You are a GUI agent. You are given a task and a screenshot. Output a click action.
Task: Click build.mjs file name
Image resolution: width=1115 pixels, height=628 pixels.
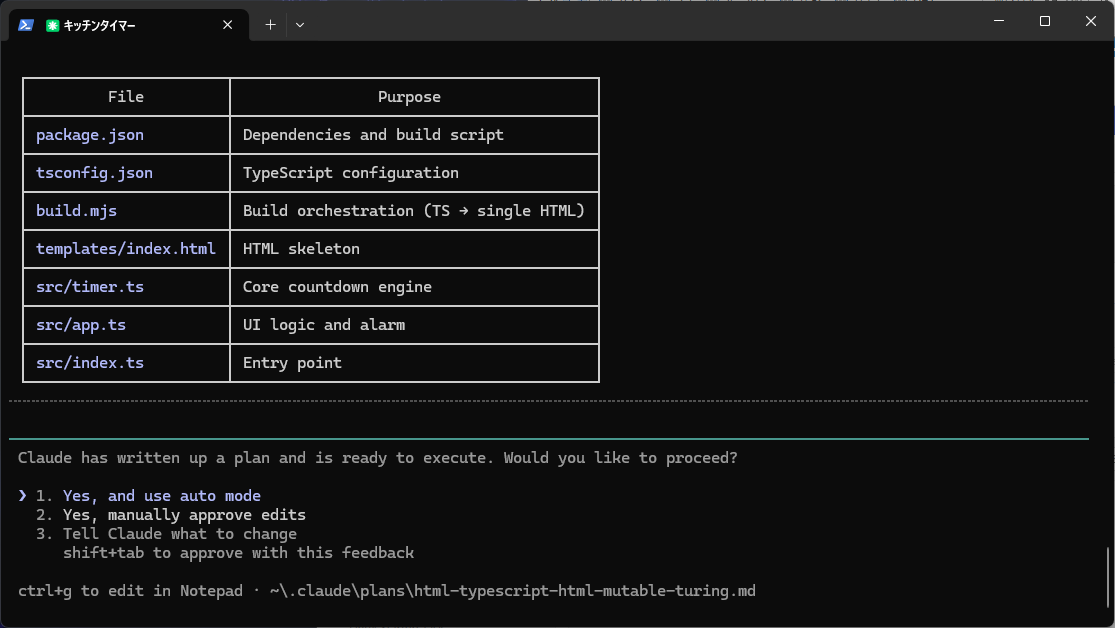76,211
